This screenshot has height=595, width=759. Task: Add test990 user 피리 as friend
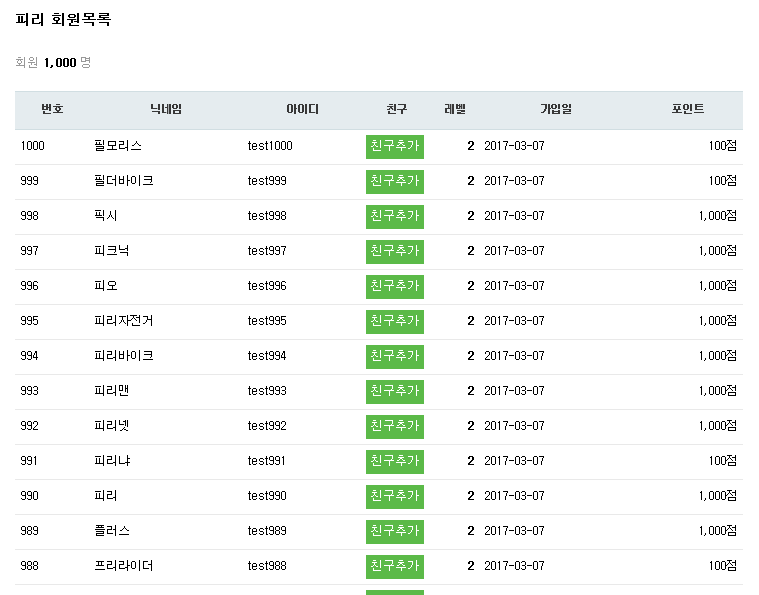pos(394,496)
